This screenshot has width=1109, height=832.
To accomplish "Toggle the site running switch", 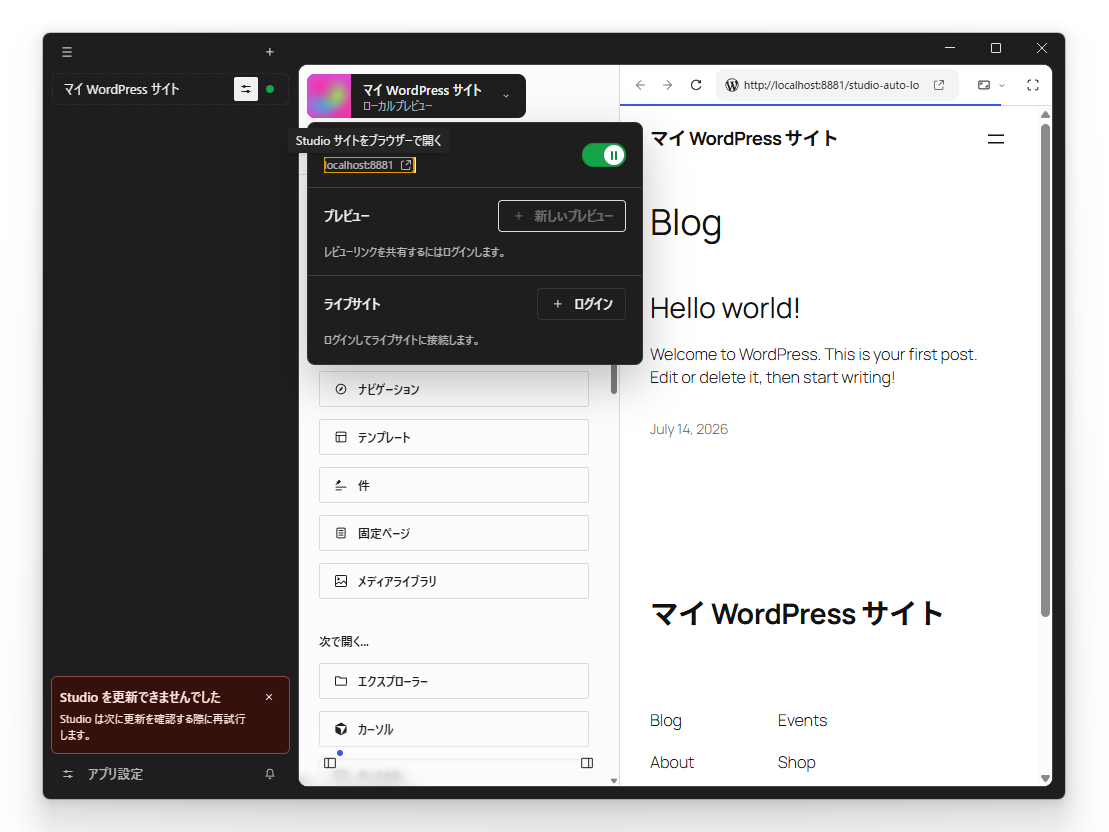I will tap(603, 155).
